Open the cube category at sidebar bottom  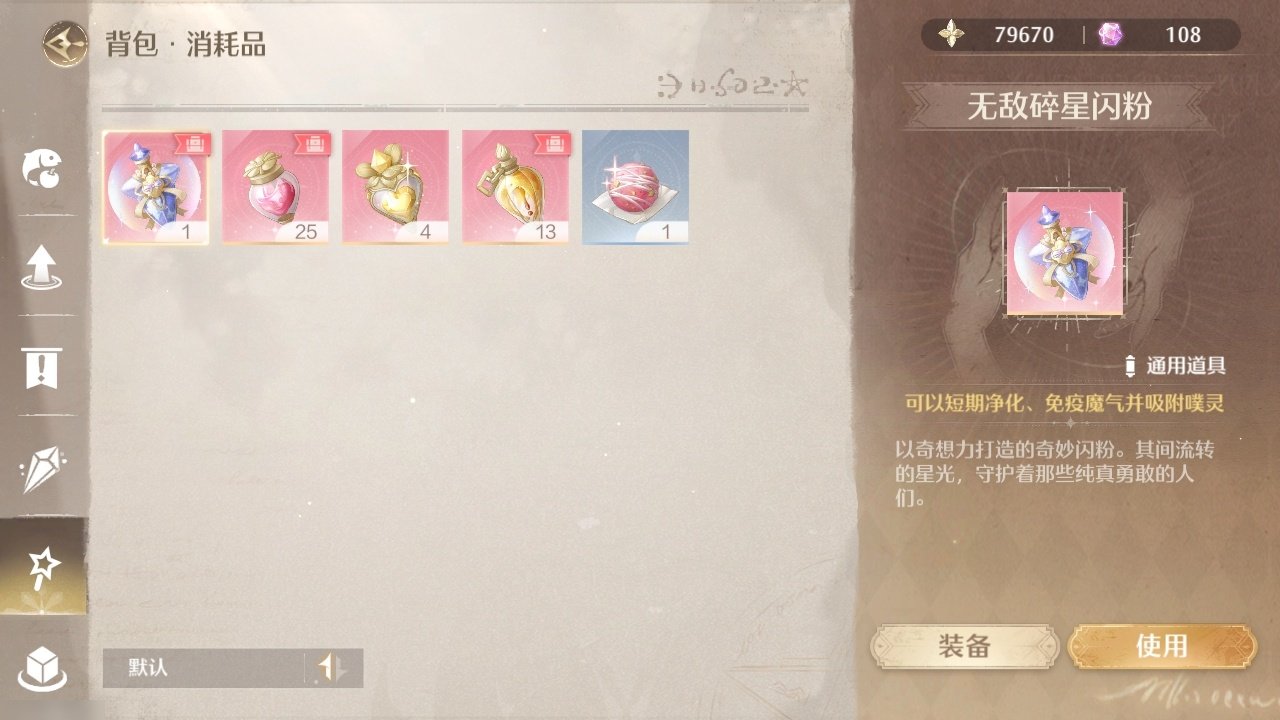click(43, 665)
